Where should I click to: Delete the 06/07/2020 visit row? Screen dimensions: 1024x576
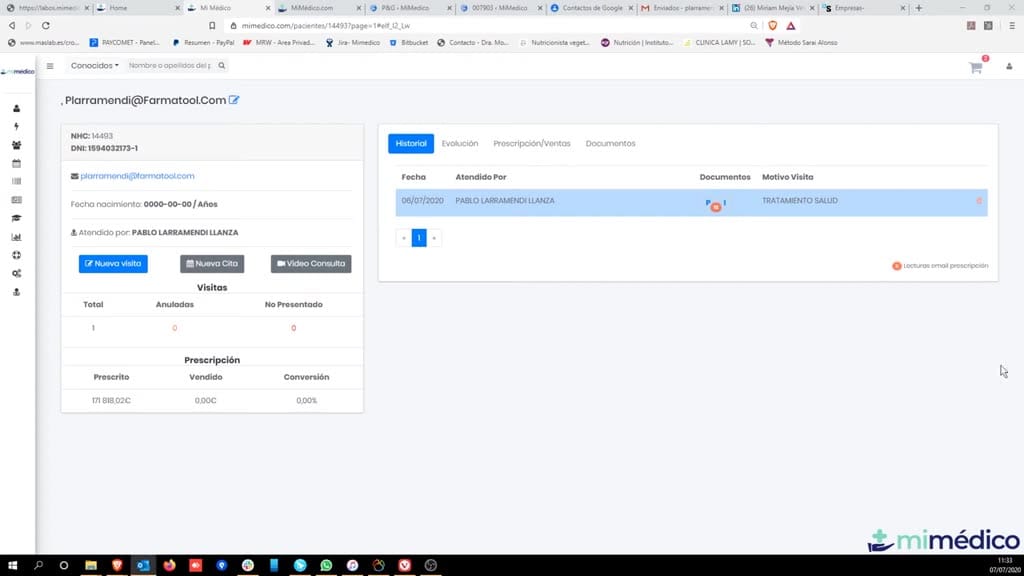pos(979,201)
